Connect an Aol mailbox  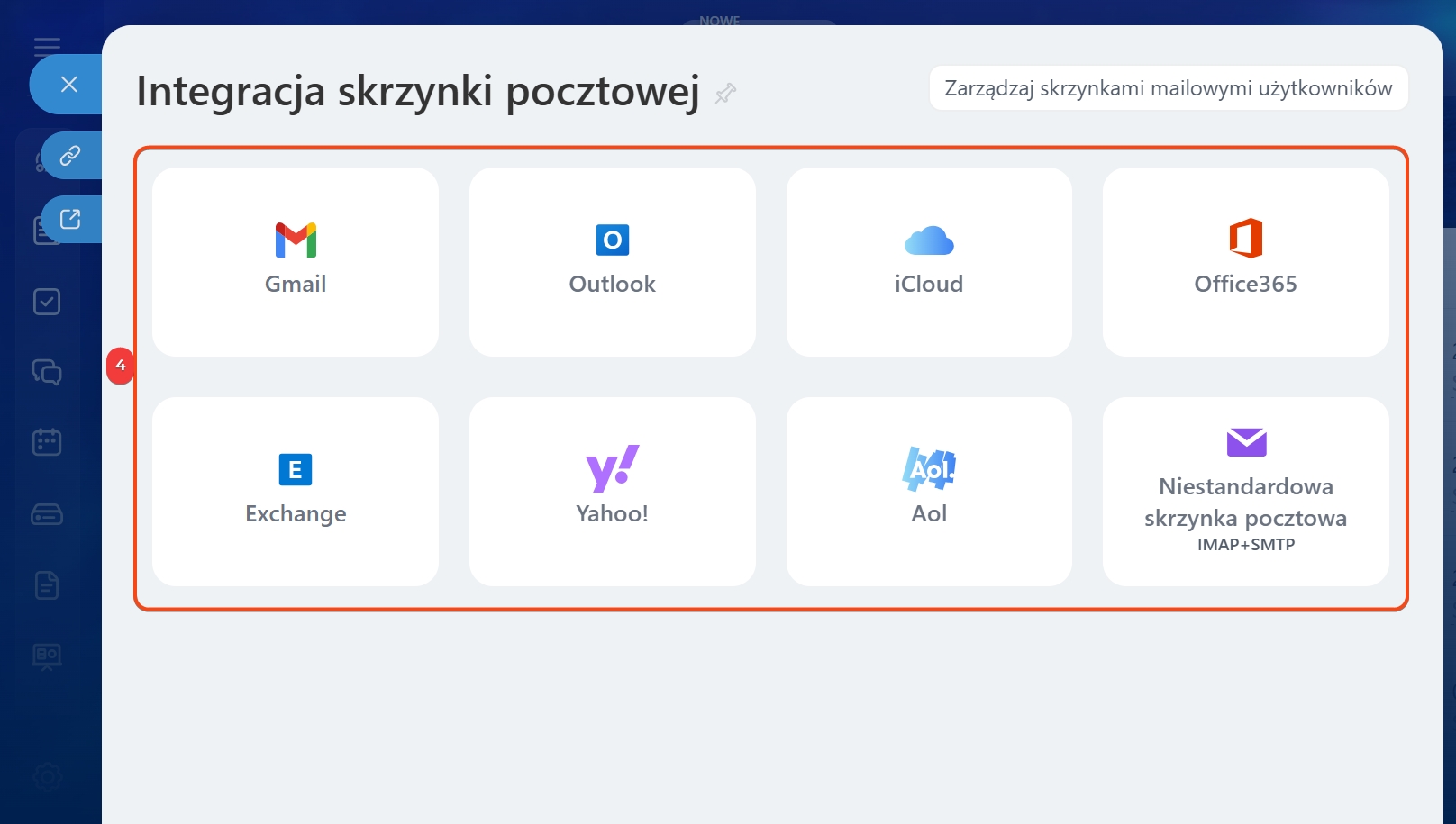929,491
